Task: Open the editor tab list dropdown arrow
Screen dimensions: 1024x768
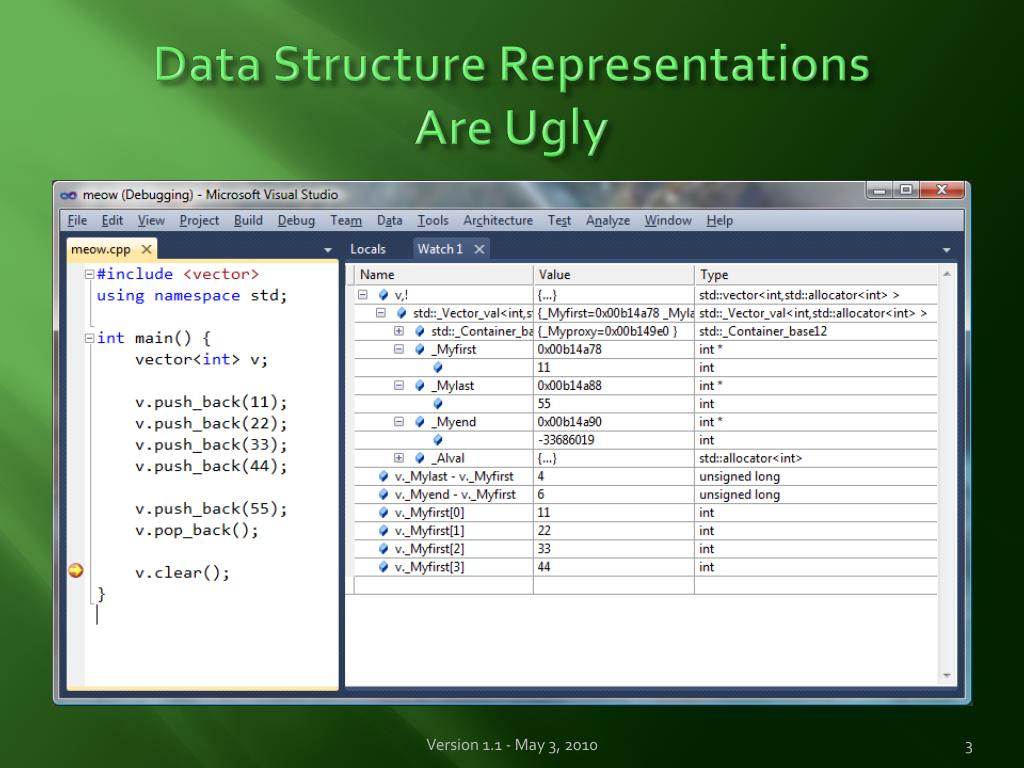Action: 328,250
